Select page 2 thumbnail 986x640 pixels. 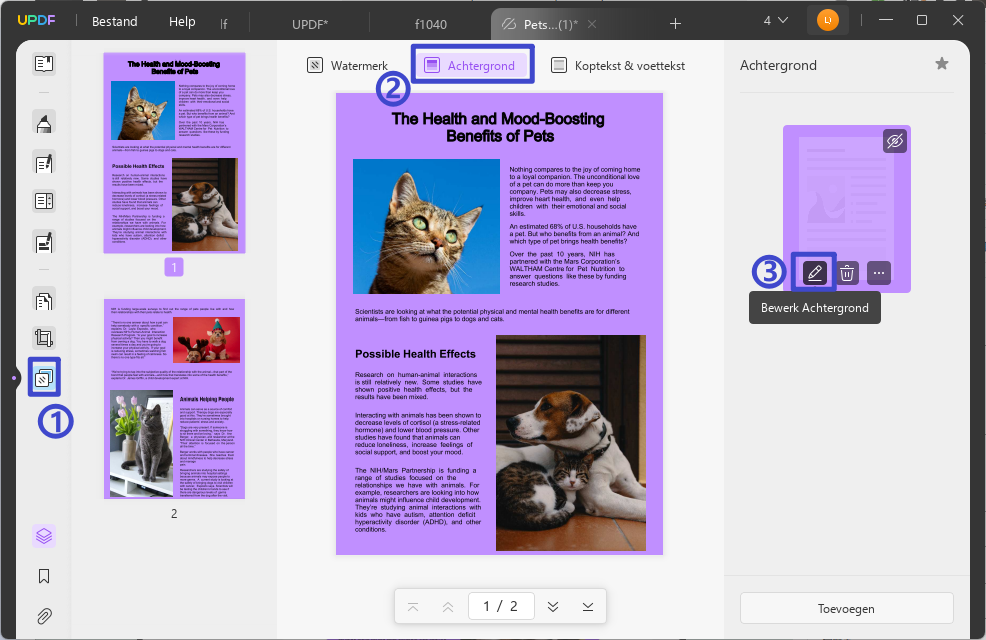pyautogui.click(x=174, y=399)
